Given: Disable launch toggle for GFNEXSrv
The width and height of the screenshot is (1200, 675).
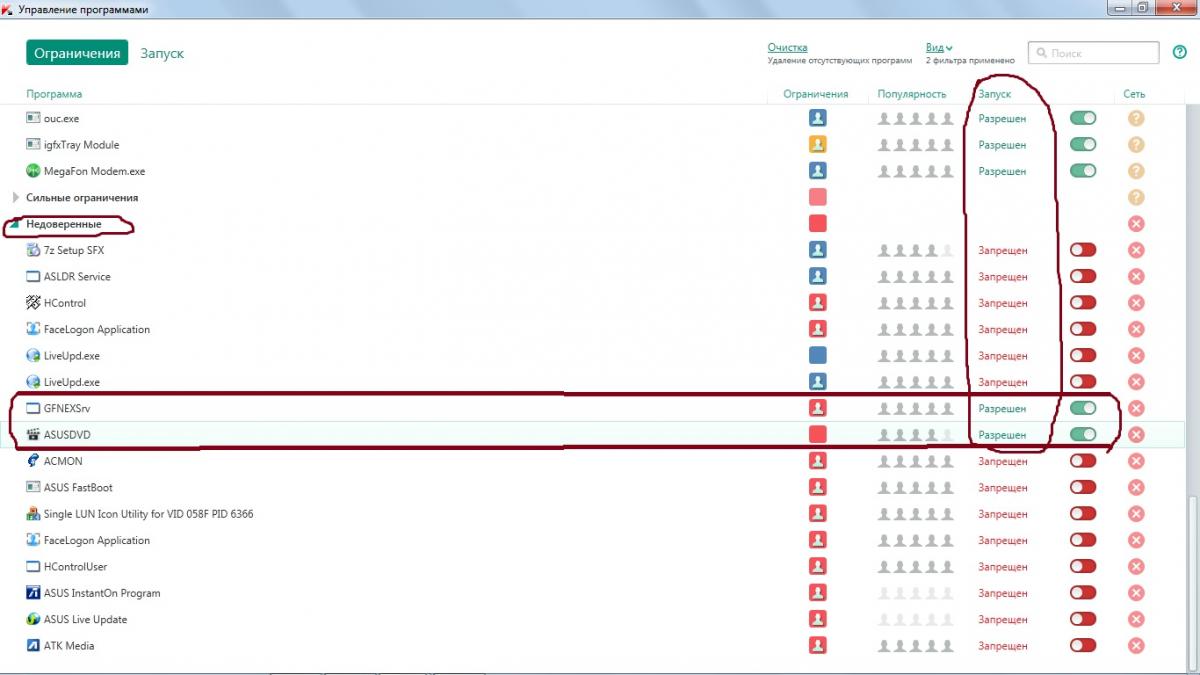Looking at the screenshot, I should pyautogui.click(x=1082, y=408).
